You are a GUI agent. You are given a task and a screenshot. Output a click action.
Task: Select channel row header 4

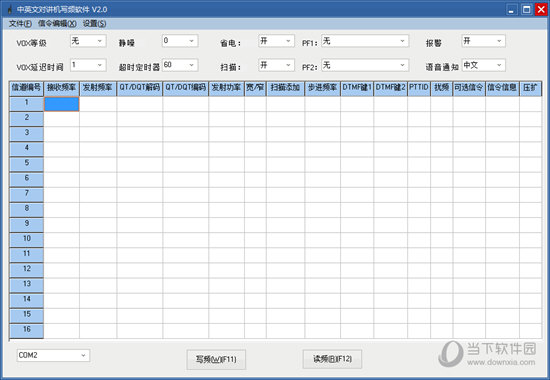tap(26, 149)
